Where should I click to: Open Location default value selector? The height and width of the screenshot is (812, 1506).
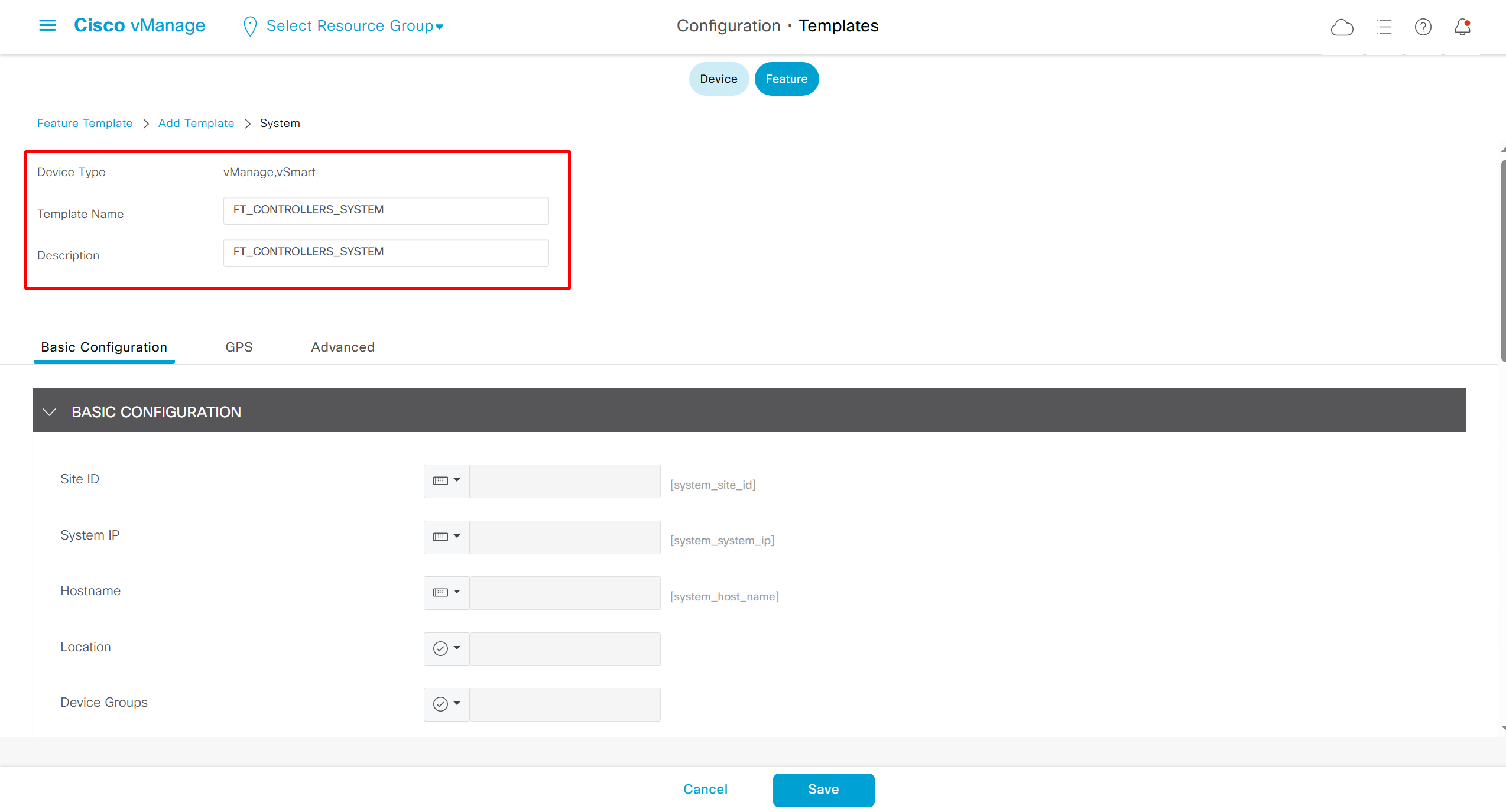point(446,648)
